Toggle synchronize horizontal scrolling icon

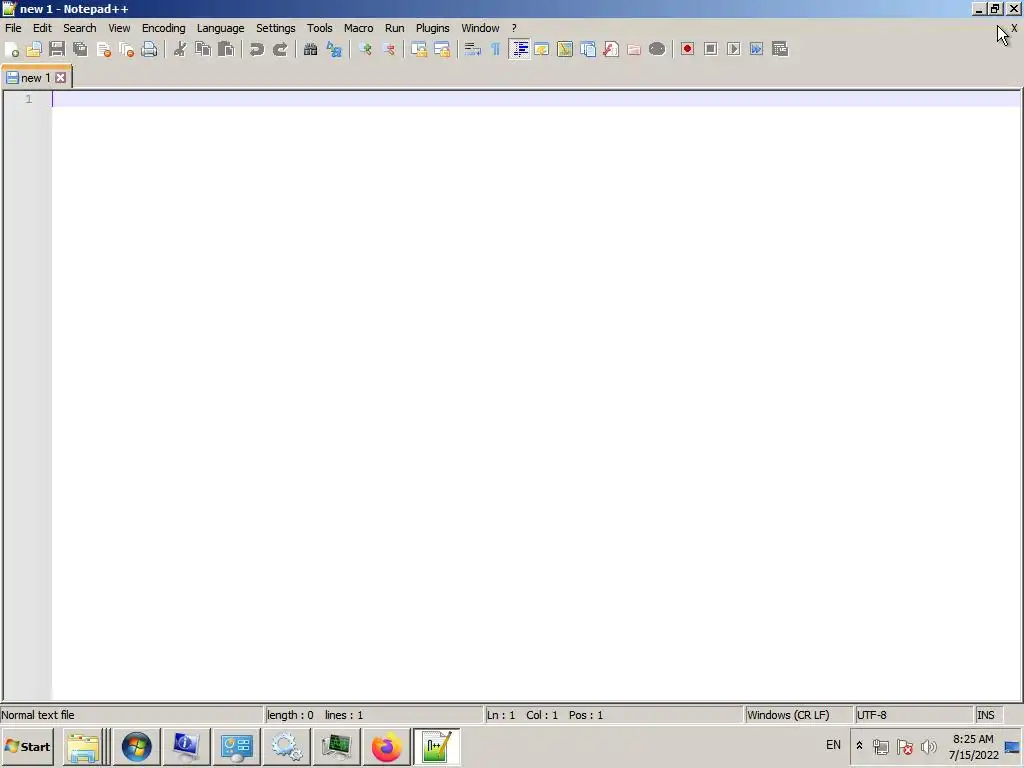442,50
